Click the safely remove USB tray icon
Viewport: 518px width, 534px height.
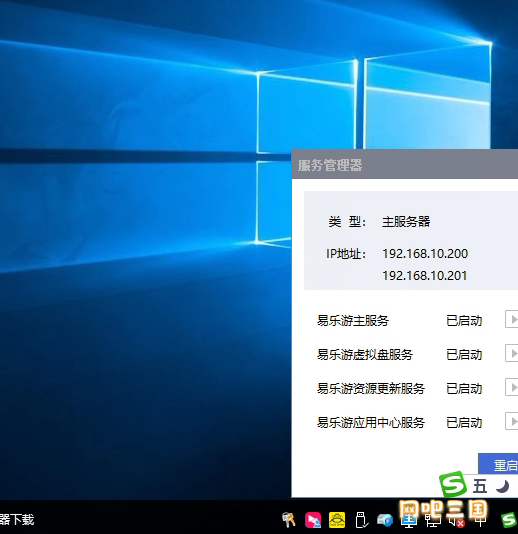coord(361,520)
